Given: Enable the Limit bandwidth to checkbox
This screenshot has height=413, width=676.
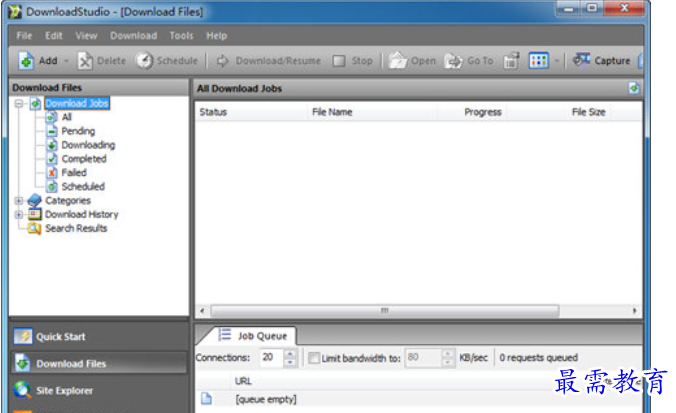Looking at the screenshot, I should click(x=314, y=358).
